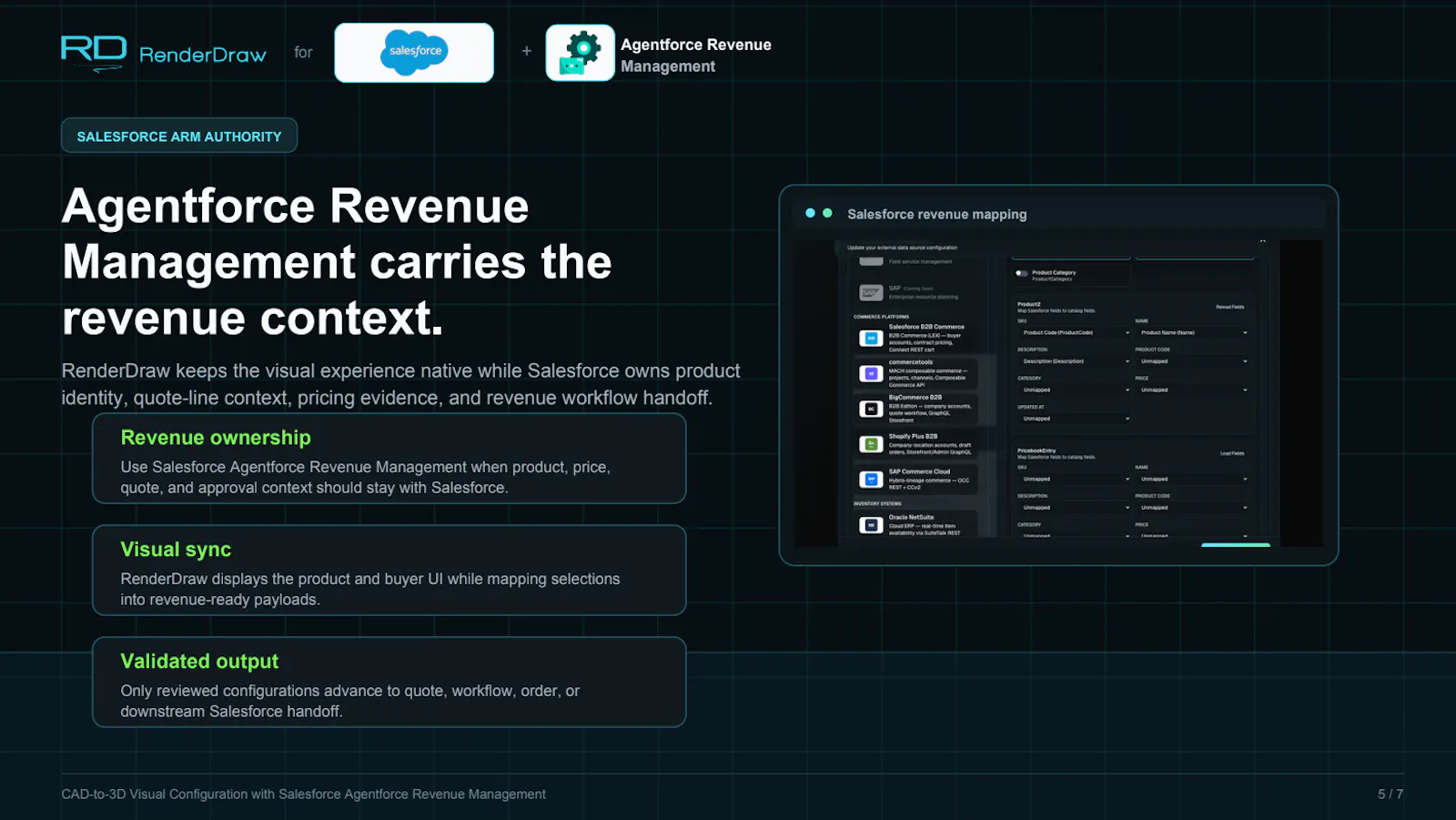1456x820 pixels.
Task: Click the greyed-out SAP Coming Soon icon
Action: (871, 292)
